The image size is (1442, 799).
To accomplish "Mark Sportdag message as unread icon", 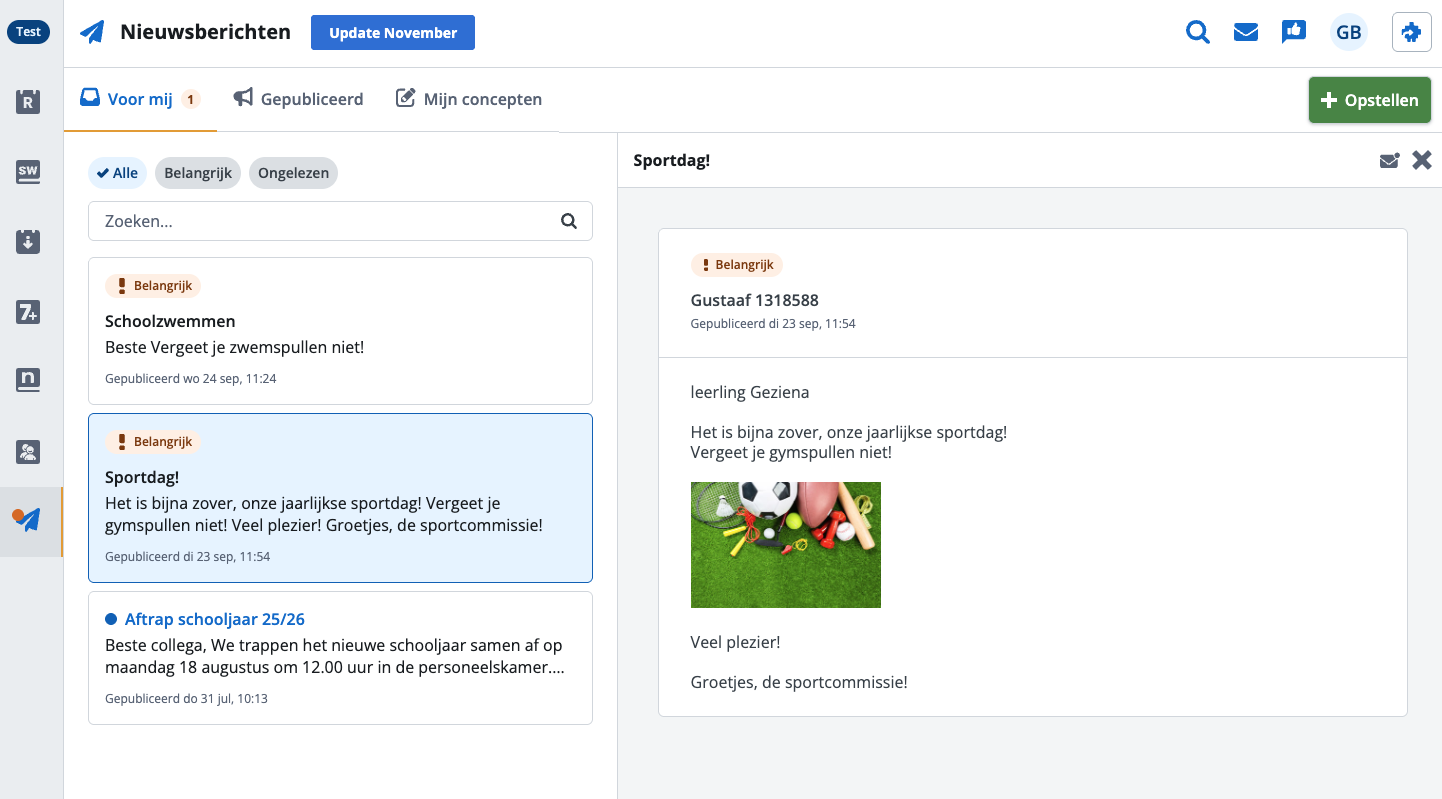I will pyautogui.click(x=1389, y=161).
